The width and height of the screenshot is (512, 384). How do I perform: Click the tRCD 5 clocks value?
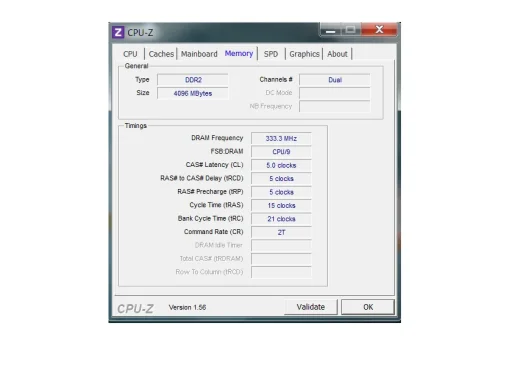[281, 179]
